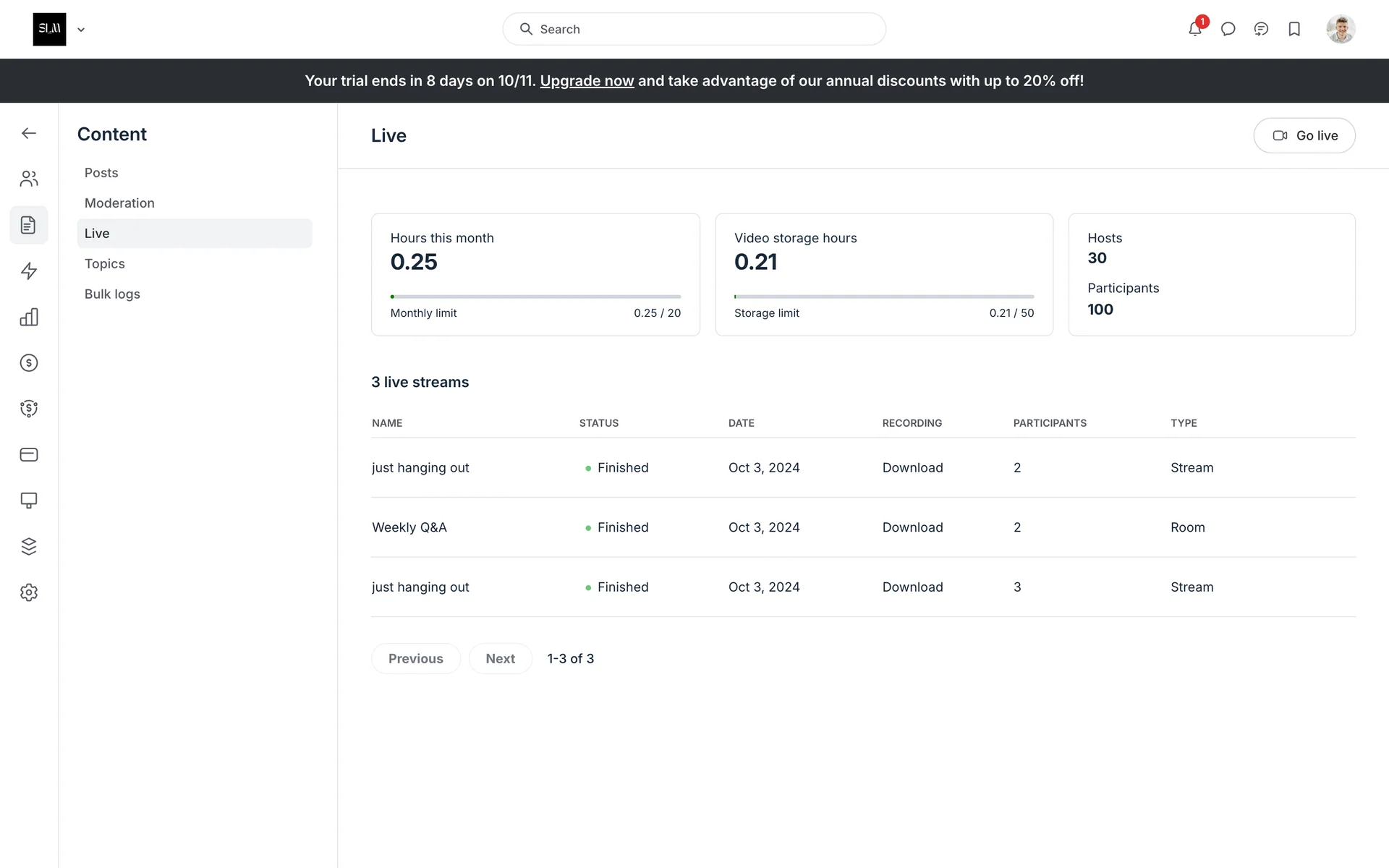Click the dollar sign circle icon
The image size is (1389, 868).
pyautogui.click(x=29, y=363)
